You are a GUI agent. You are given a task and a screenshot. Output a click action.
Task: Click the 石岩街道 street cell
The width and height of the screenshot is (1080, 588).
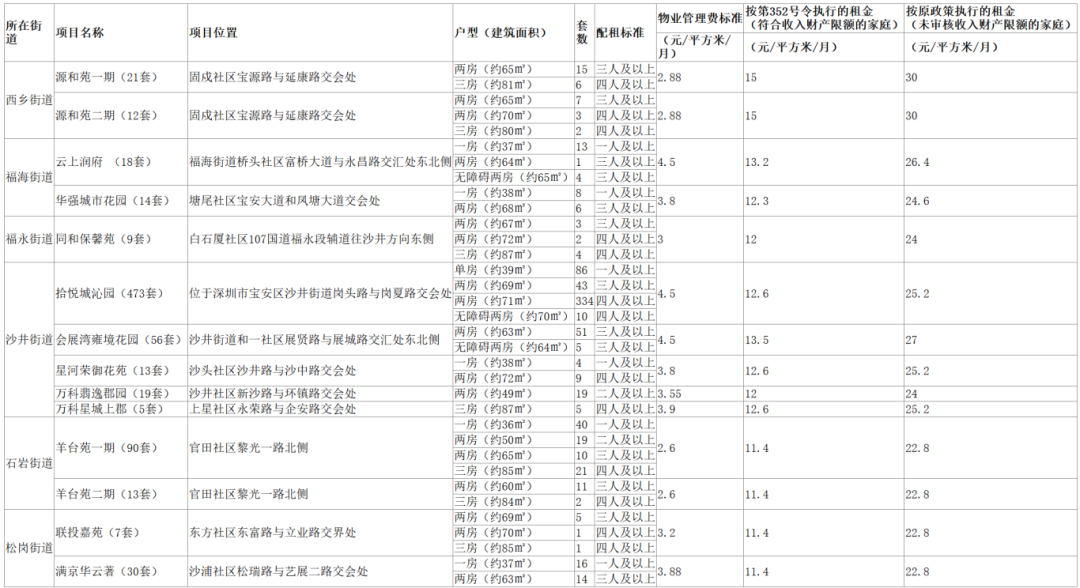pyautogui.click(x=29, y=463)
